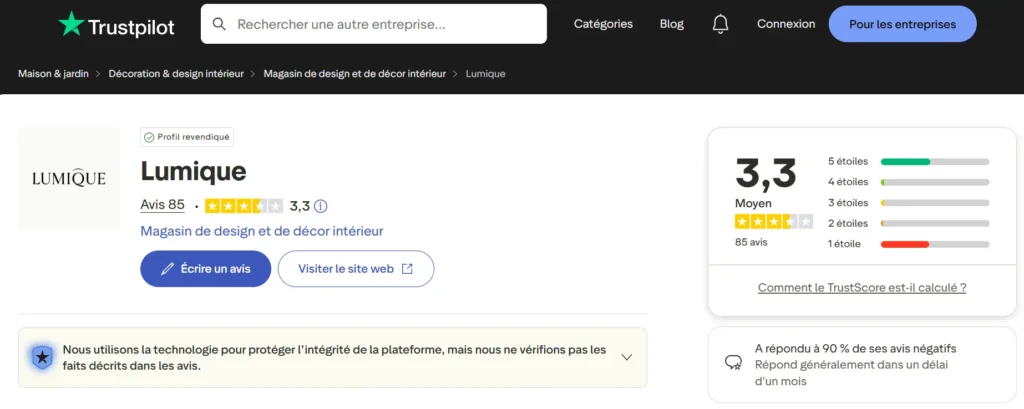Click the shield star icon in notice
This screenshot has height=409, width=1024.
point(42,357)
